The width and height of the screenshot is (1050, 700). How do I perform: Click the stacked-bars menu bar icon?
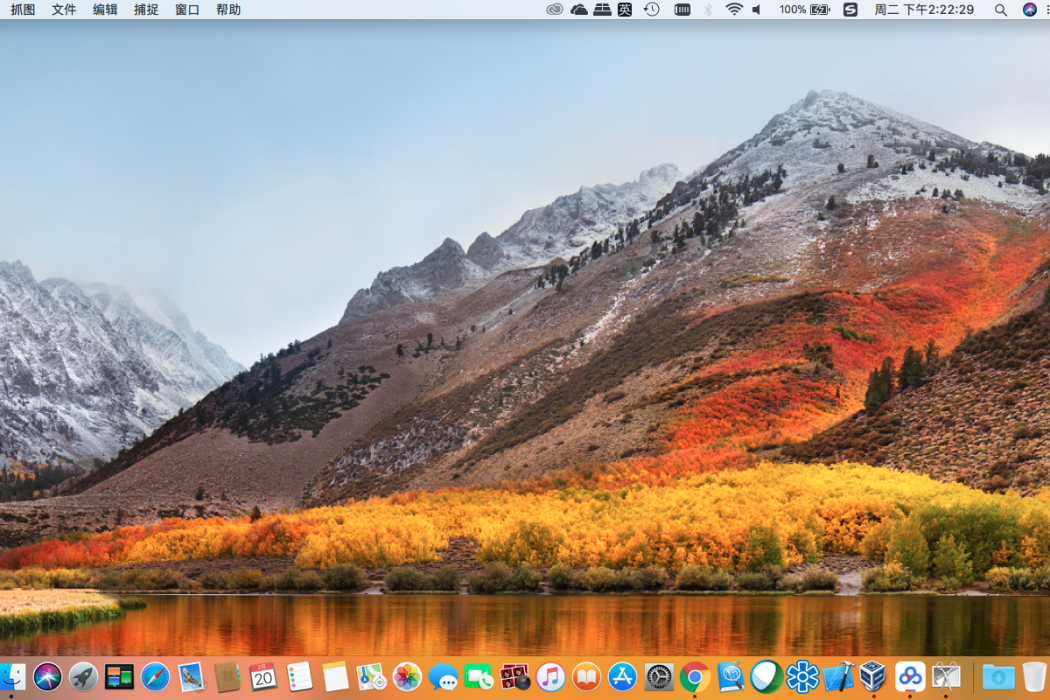coord(602,9)
